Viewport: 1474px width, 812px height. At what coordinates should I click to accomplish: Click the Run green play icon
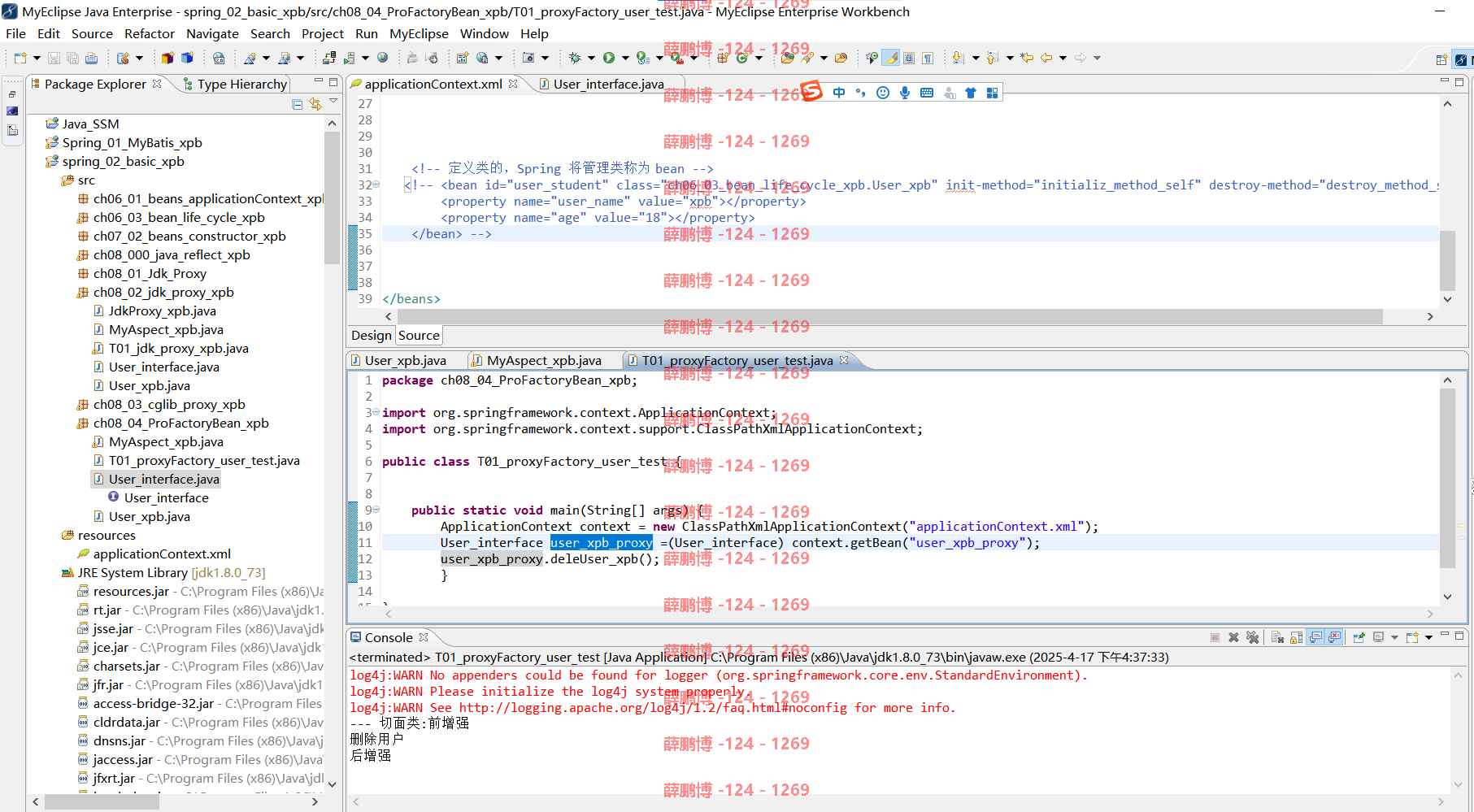tap(609, 58)
